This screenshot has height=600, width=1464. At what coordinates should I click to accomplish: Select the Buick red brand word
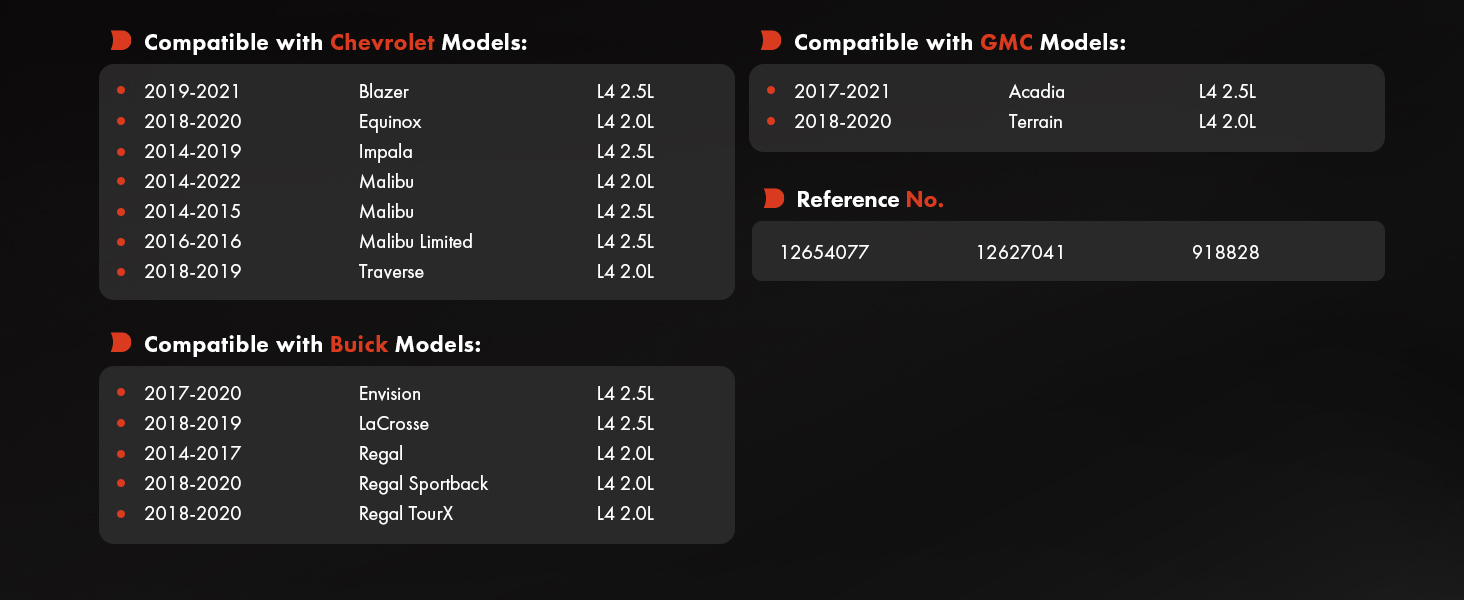pos(359,345)
